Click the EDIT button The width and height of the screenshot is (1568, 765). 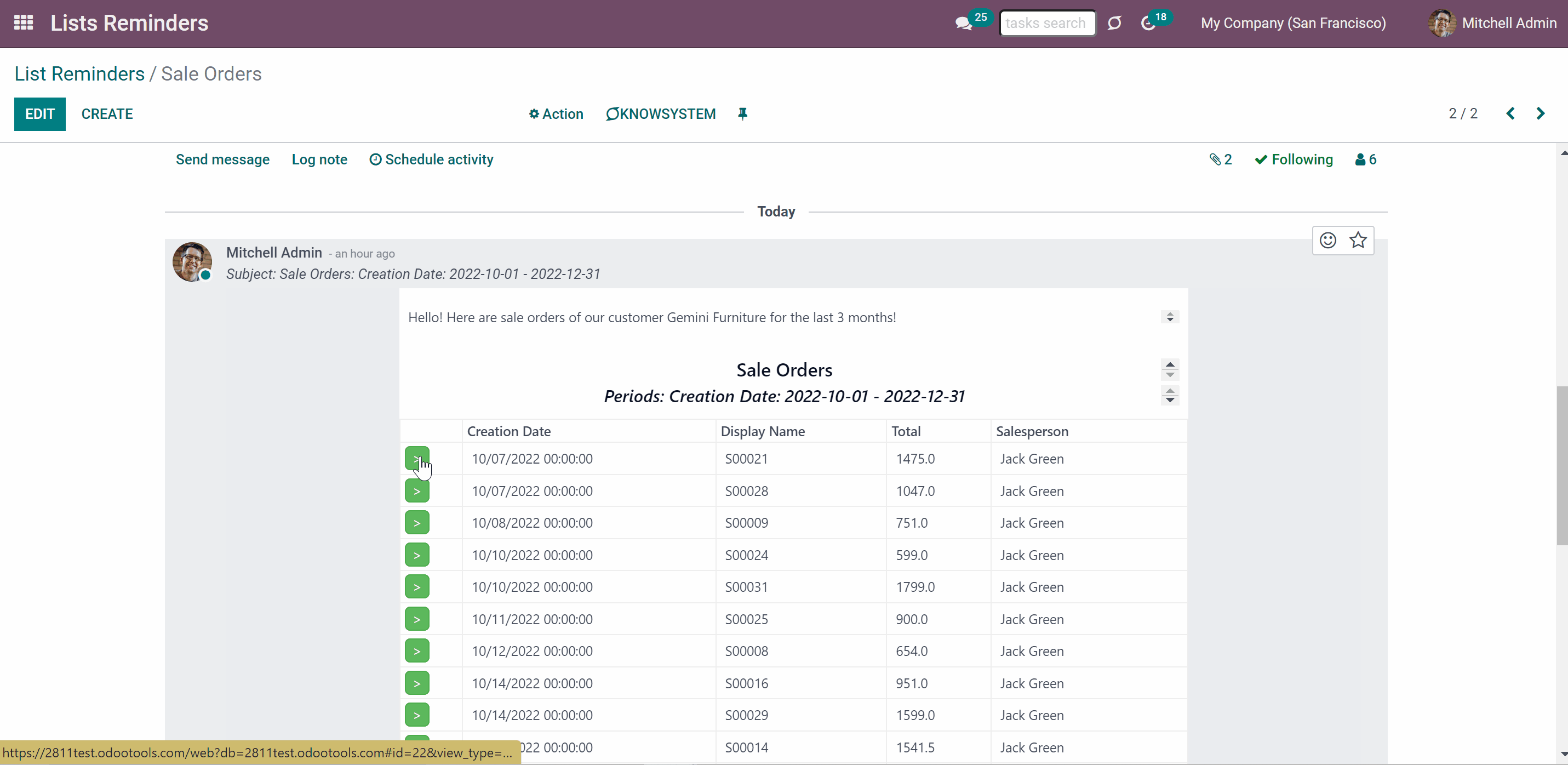(40, 114)
